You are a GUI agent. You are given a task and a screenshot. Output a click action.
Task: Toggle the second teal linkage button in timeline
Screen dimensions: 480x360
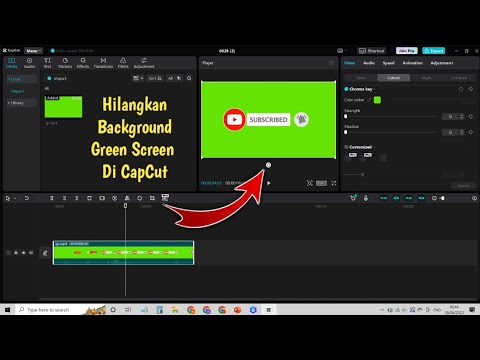click(396, 198)
